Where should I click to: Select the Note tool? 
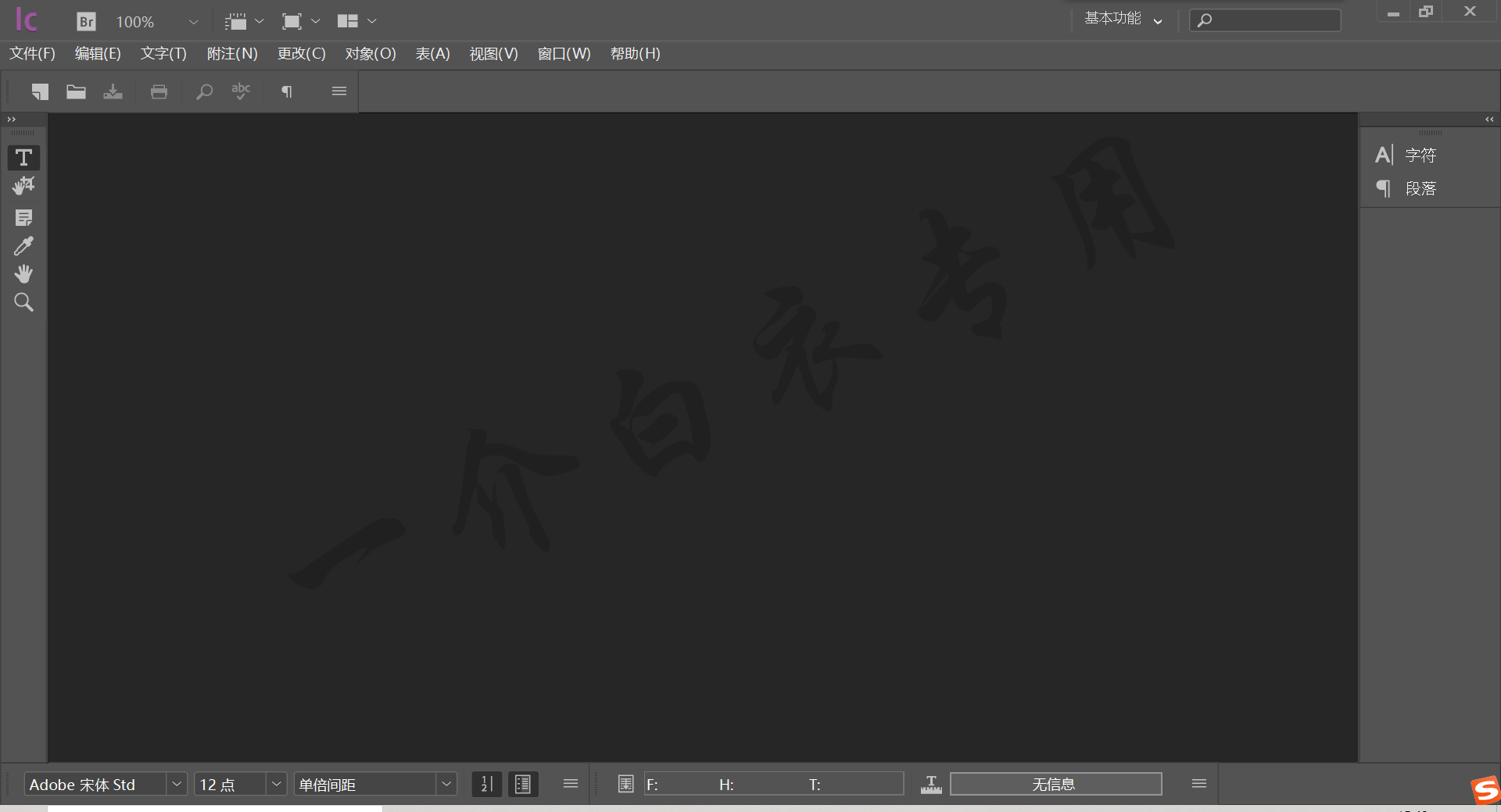23,217
